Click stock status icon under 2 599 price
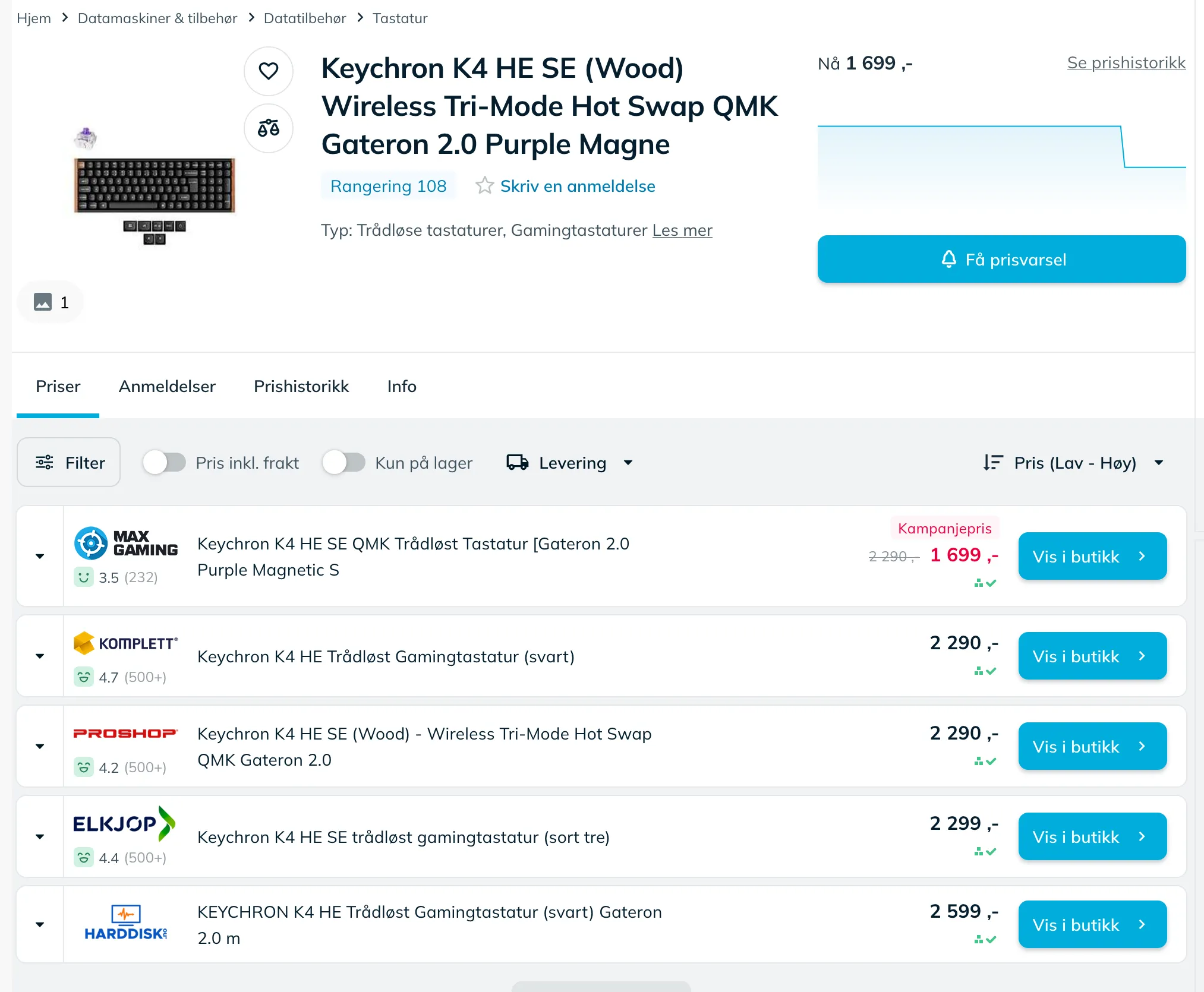 tap(985, 940)
